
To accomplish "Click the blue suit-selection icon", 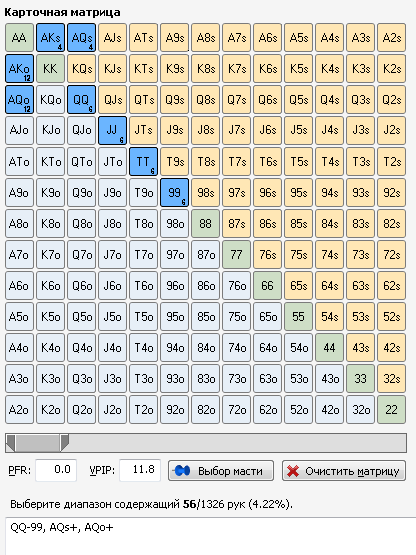I will (x=182, y=471).
